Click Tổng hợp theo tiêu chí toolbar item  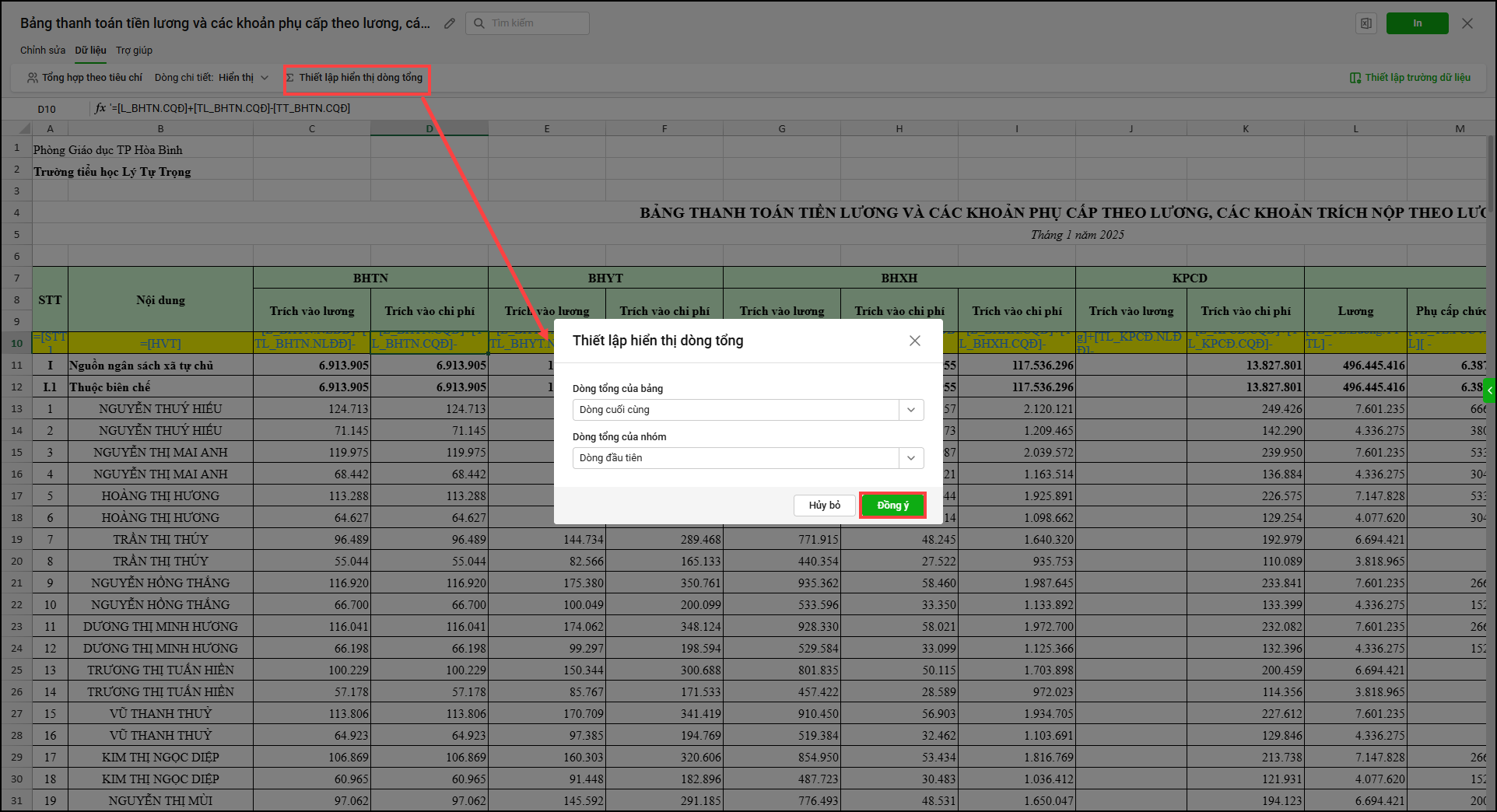tap(85, 78)
